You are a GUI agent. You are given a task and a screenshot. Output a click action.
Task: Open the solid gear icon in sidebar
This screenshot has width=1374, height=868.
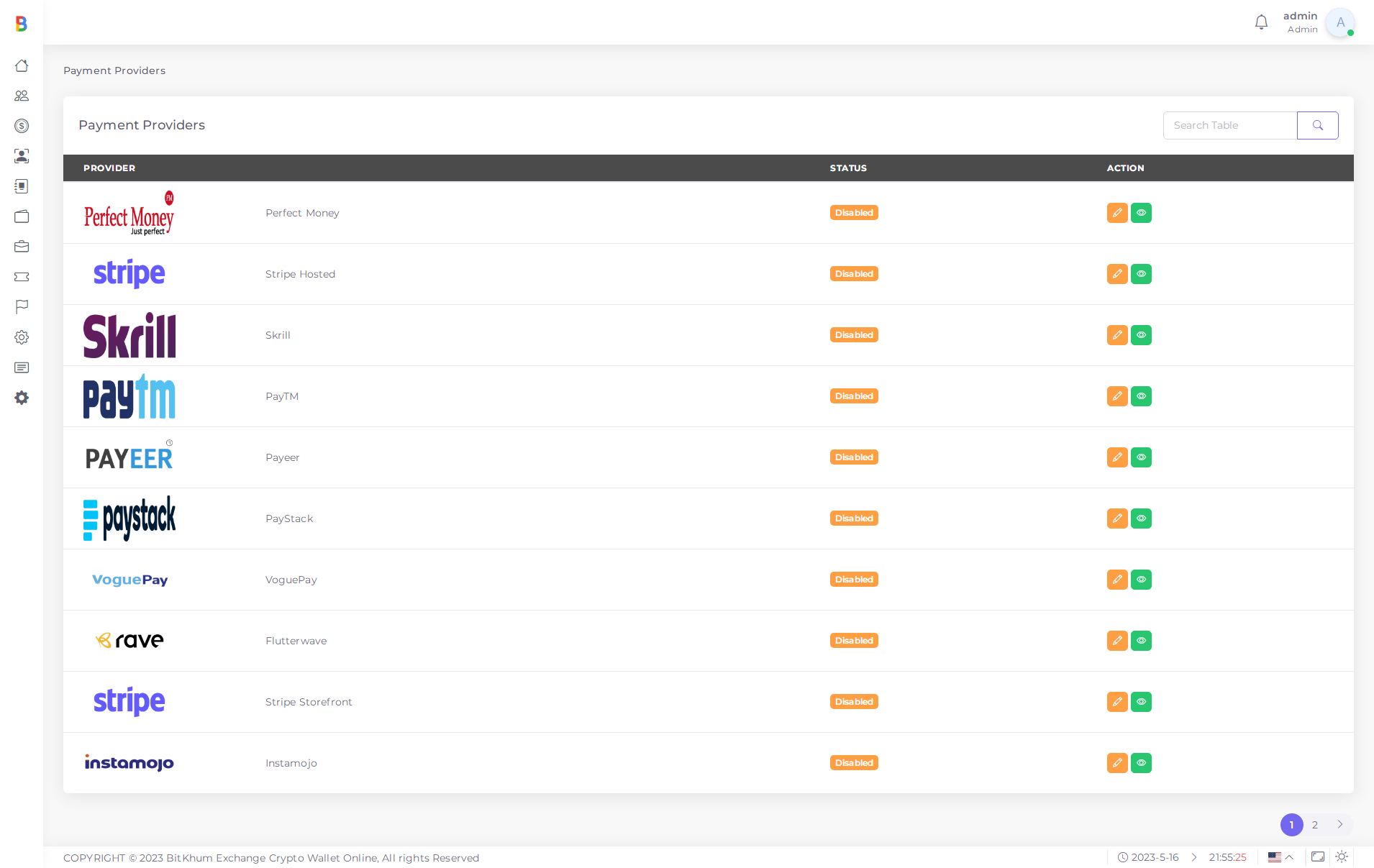coord(22,398)
